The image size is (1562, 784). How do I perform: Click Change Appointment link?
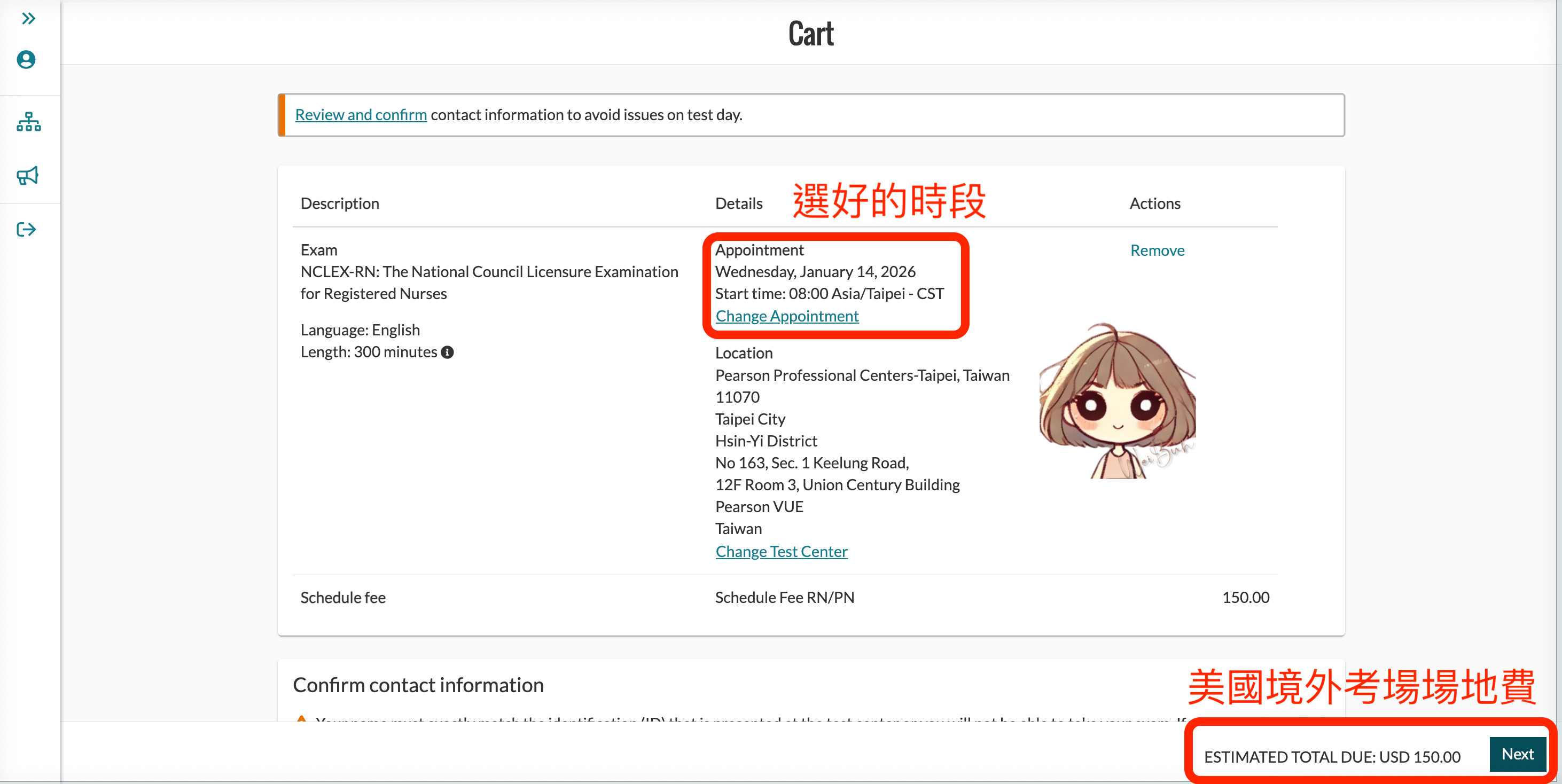click(x=786, y=316)
